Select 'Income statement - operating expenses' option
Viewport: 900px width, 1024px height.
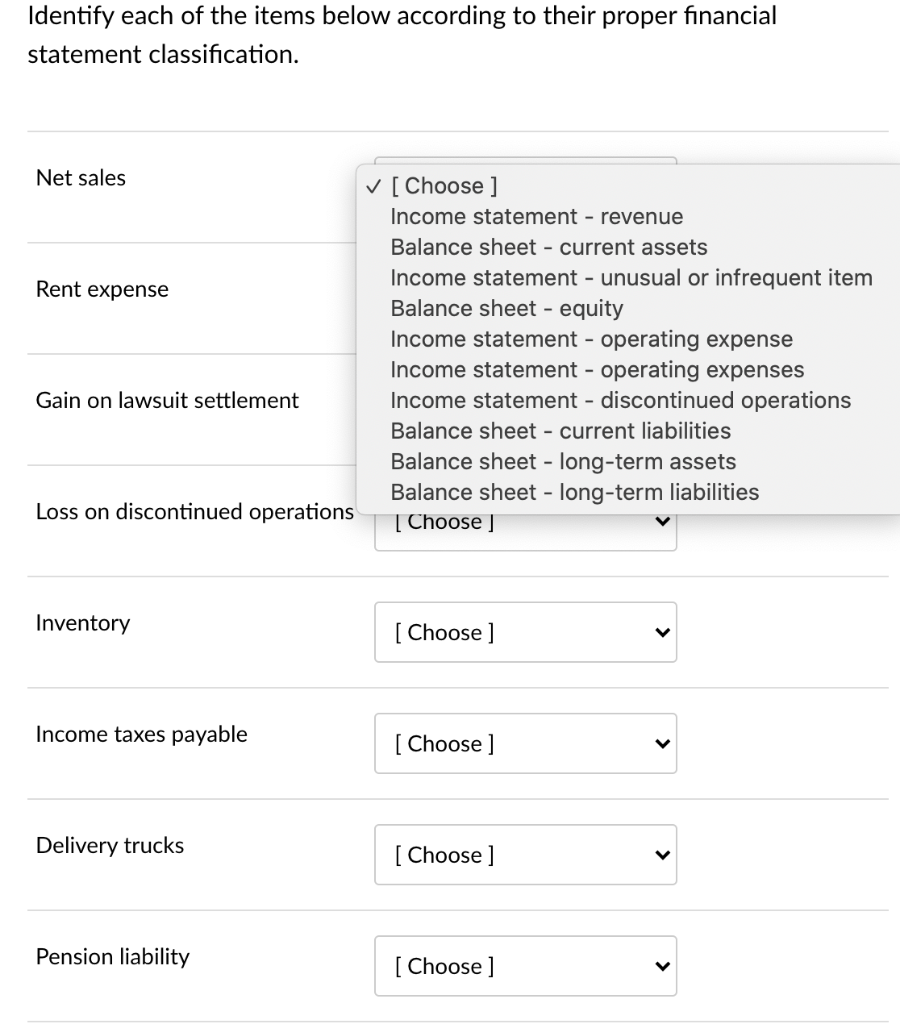coord(597,370)
